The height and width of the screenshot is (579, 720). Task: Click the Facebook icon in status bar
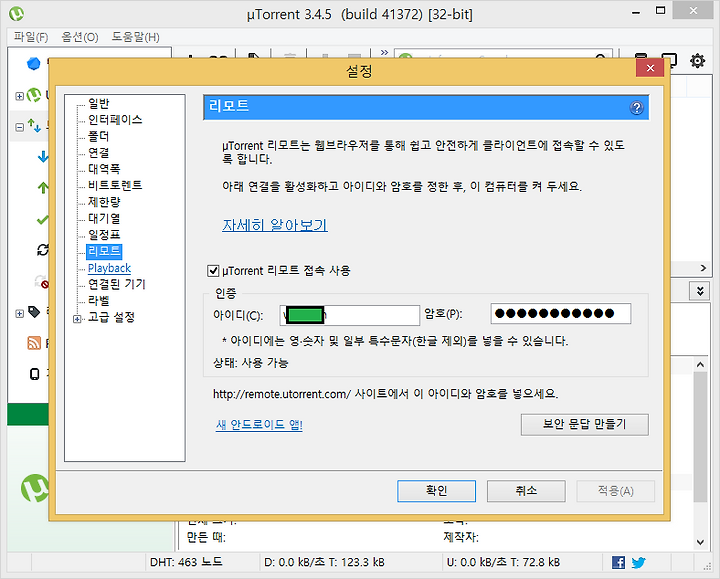click(618, 562)
